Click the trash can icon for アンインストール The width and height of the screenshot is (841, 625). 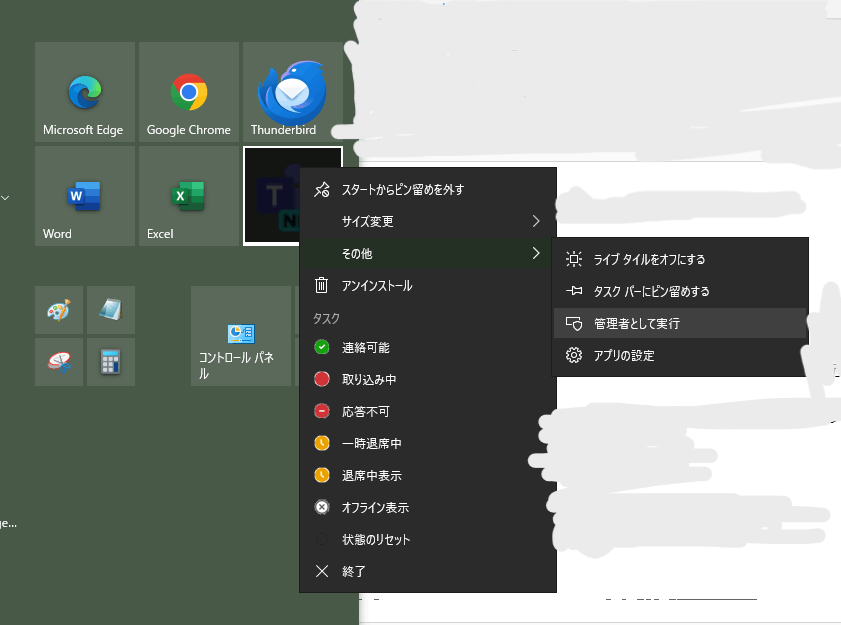point(322,285)
